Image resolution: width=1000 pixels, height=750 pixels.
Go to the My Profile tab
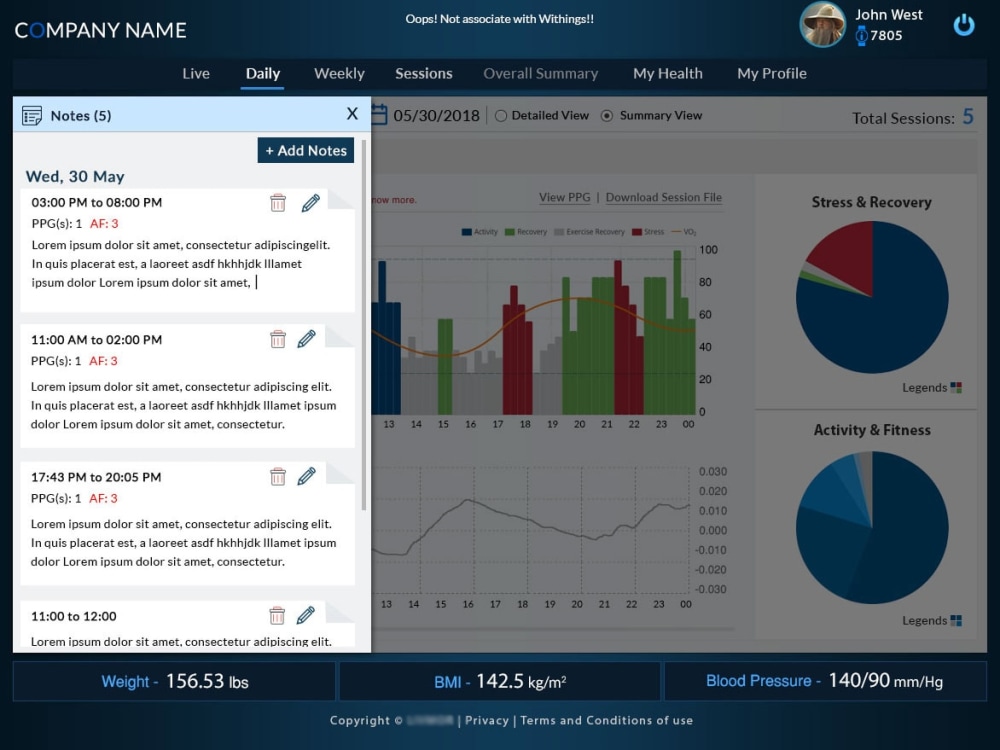[x=772, y=73]
